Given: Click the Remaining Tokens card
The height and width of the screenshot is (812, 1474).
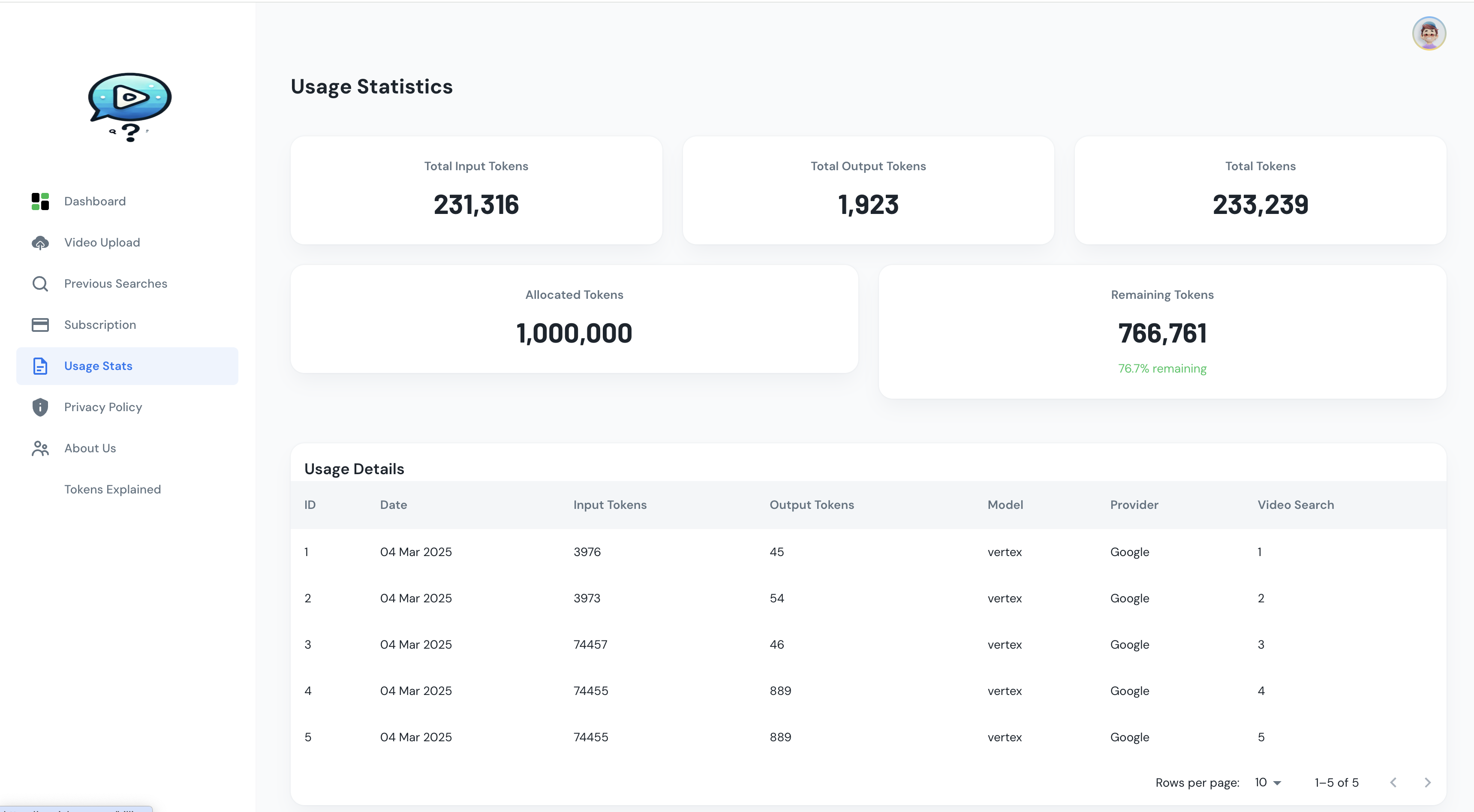Looking at the screenshot, I should [x=1161, y=332].
